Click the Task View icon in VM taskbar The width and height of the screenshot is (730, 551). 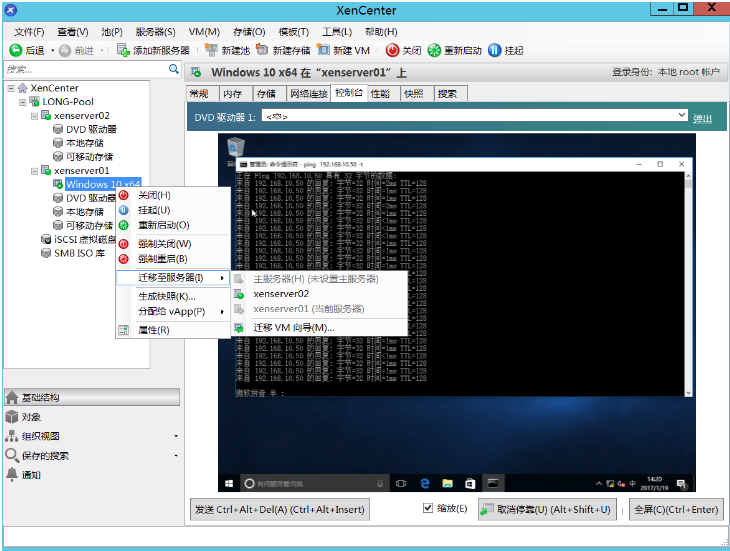[401, 484]
